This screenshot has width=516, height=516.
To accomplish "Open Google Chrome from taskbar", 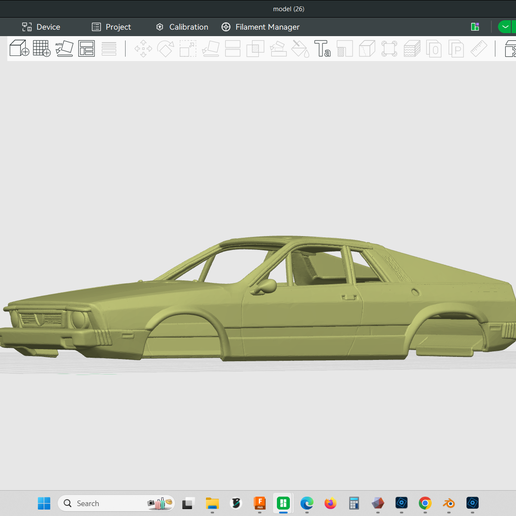I will [425, 503].
